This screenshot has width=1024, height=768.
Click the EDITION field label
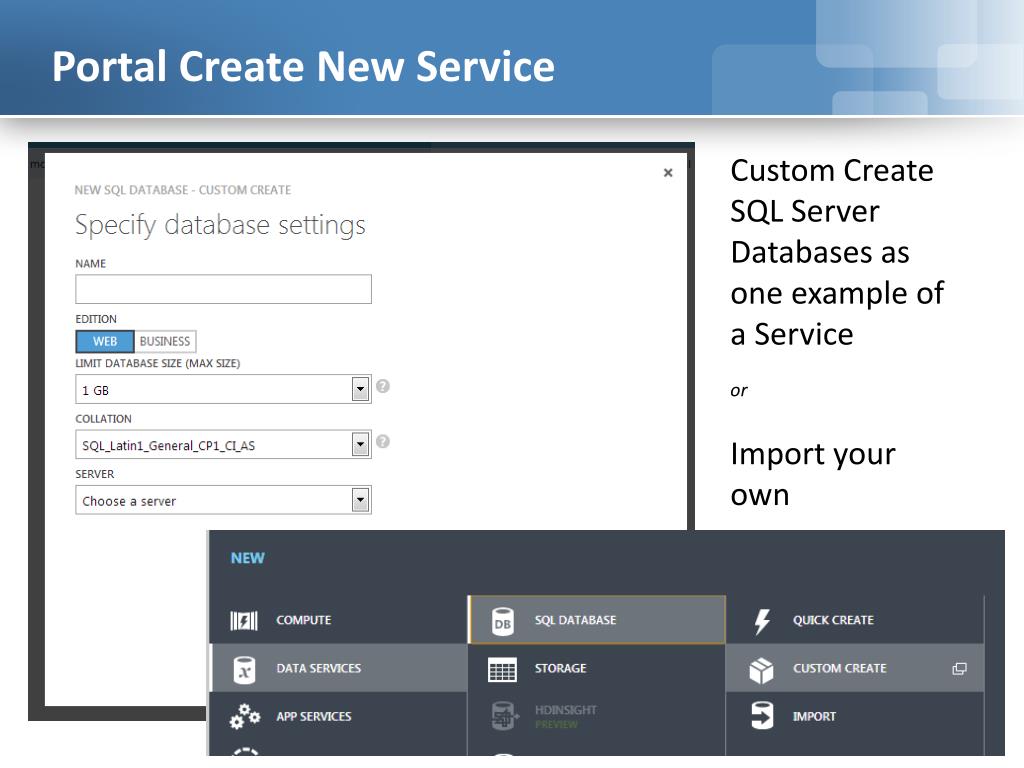(x=96, y=319)
